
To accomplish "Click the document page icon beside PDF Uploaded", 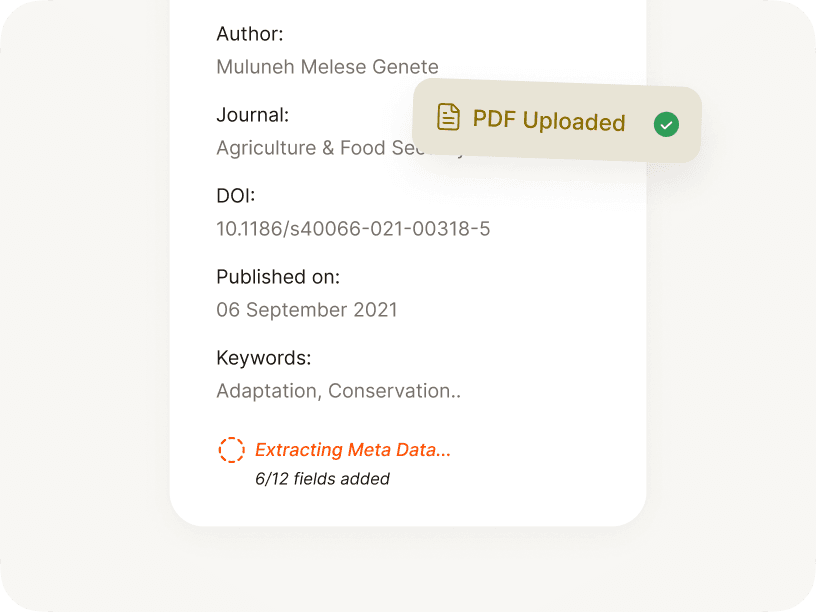I will click(x=450, y=119).
